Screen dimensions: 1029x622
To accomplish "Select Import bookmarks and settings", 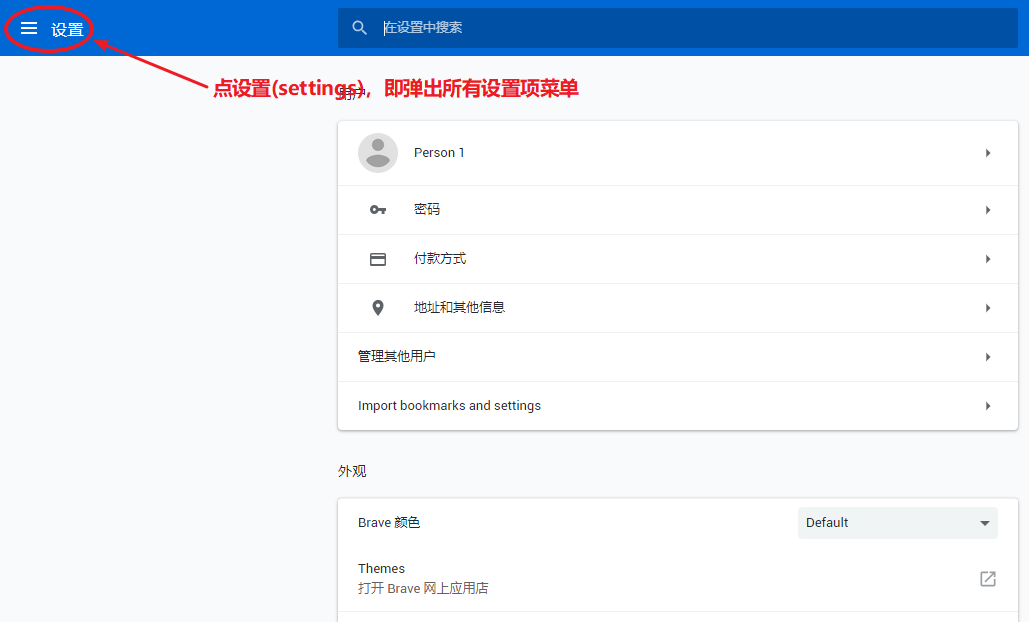I will [449, 406].
